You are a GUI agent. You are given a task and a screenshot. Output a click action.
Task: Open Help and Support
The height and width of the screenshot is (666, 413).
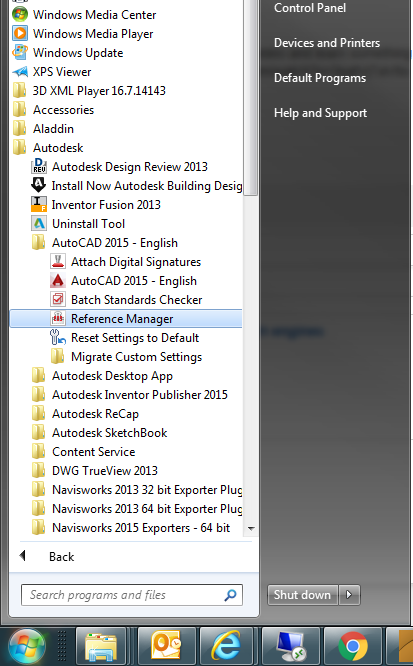click(x=320, y=113)
